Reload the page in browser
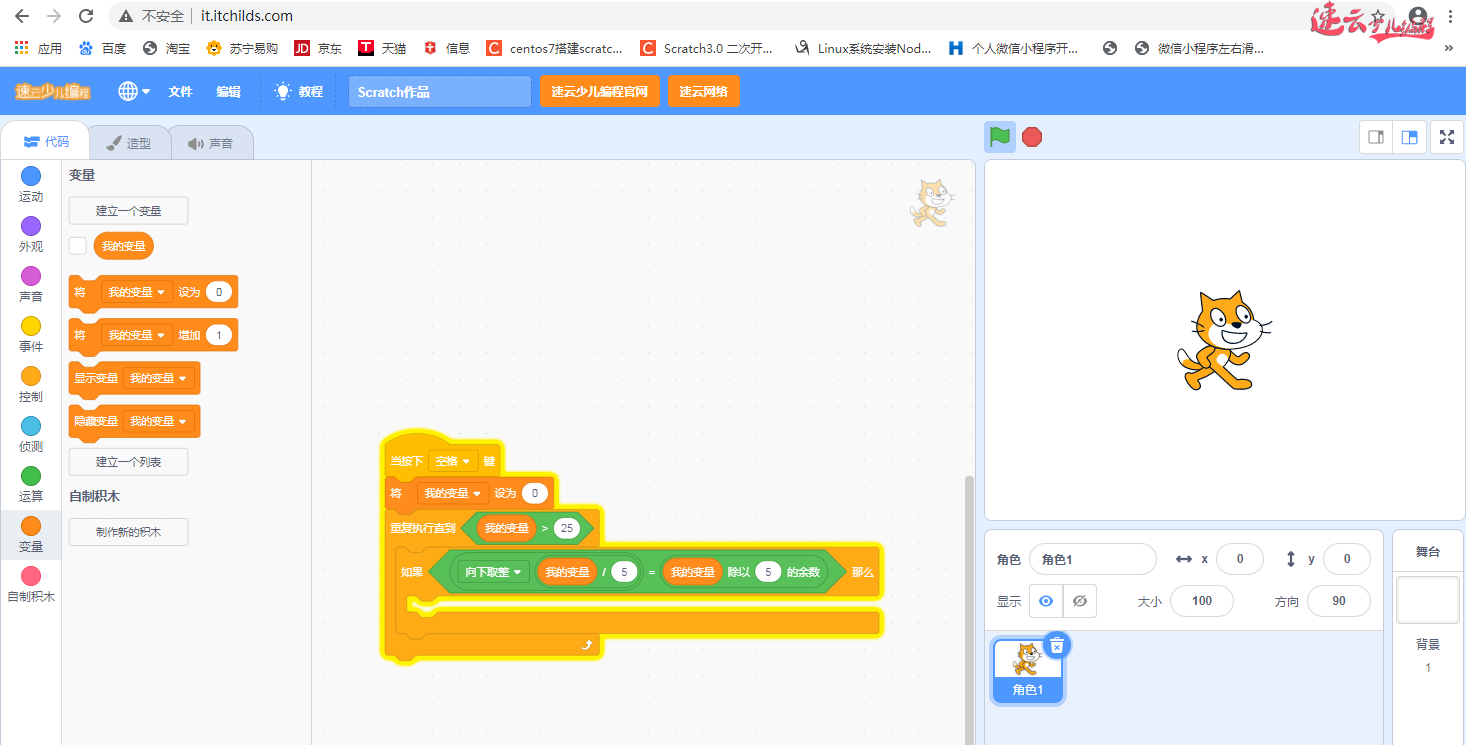The image size is (1466, 745). click(x=86, y=16)
